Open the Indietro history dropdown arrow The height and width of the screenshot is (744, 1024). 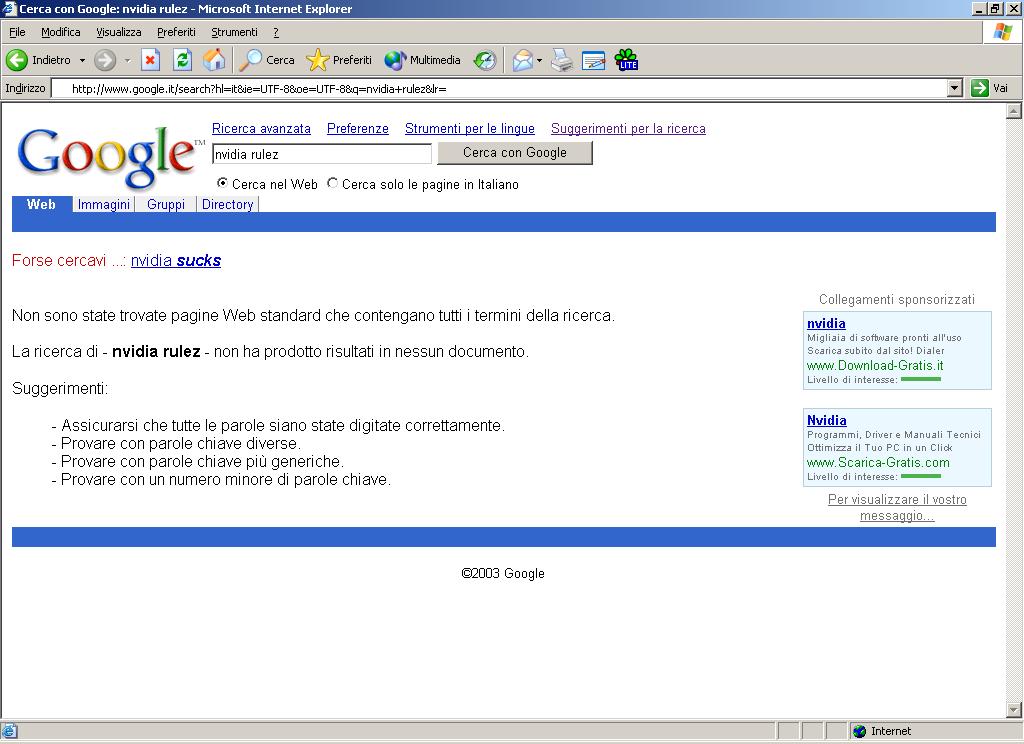[82, 60]
